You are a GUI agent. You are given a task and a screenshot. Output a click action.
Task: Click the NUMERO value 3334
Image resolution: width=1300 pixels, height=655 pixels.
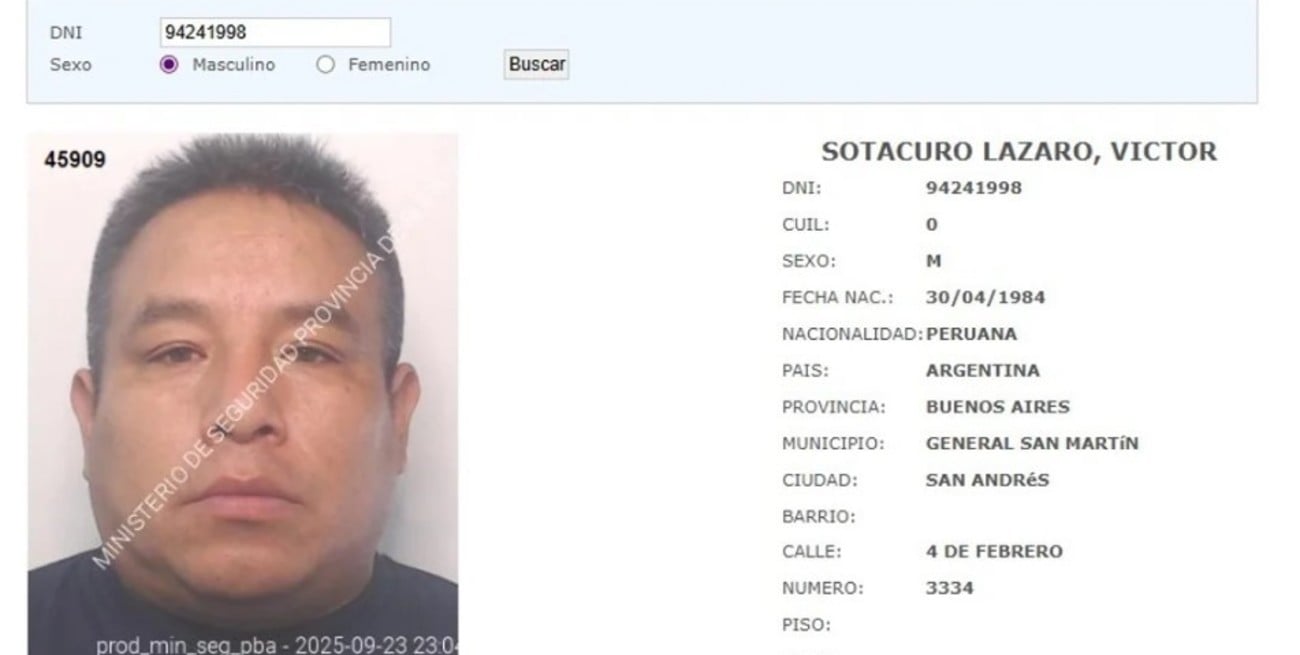[x=950, y=588]
